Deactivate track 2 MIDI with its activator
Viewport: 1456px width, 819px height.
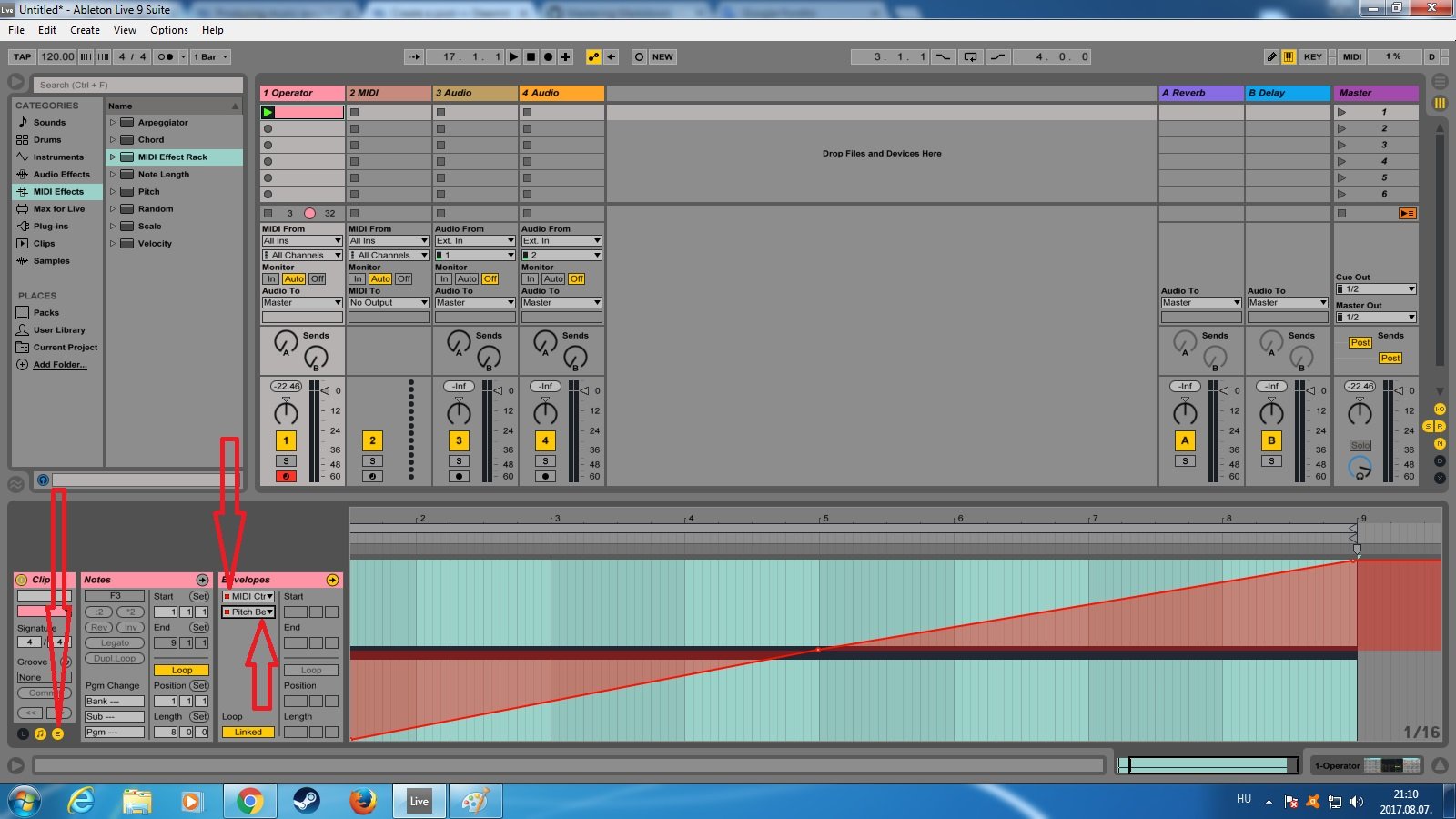[372, 440]
